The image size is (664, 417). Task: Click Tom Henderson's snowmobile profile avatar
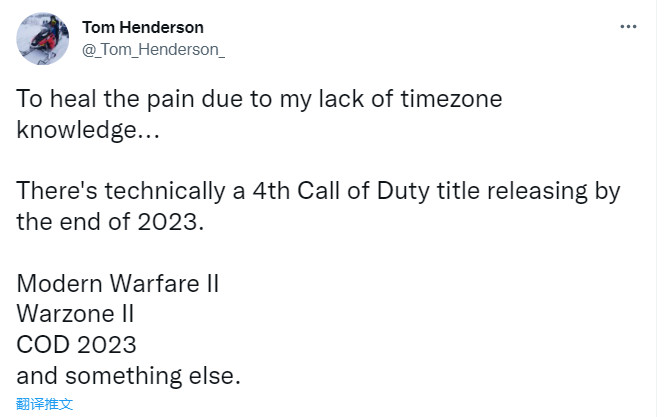[x=41, y=37]
